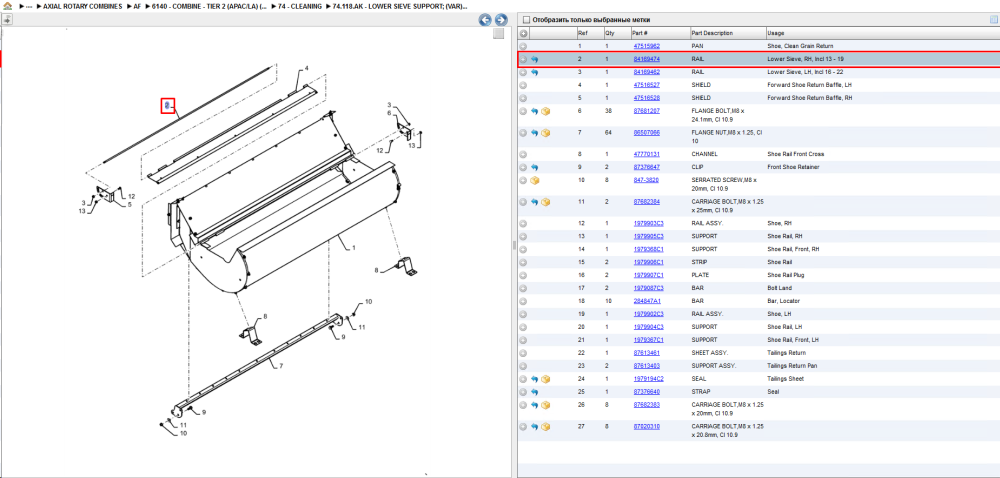The height and width of the screenshot is (478, 1000).
Task: Toggle 'Отобразить только выбранные метки' checkbox
Action: tap(526, 20)
